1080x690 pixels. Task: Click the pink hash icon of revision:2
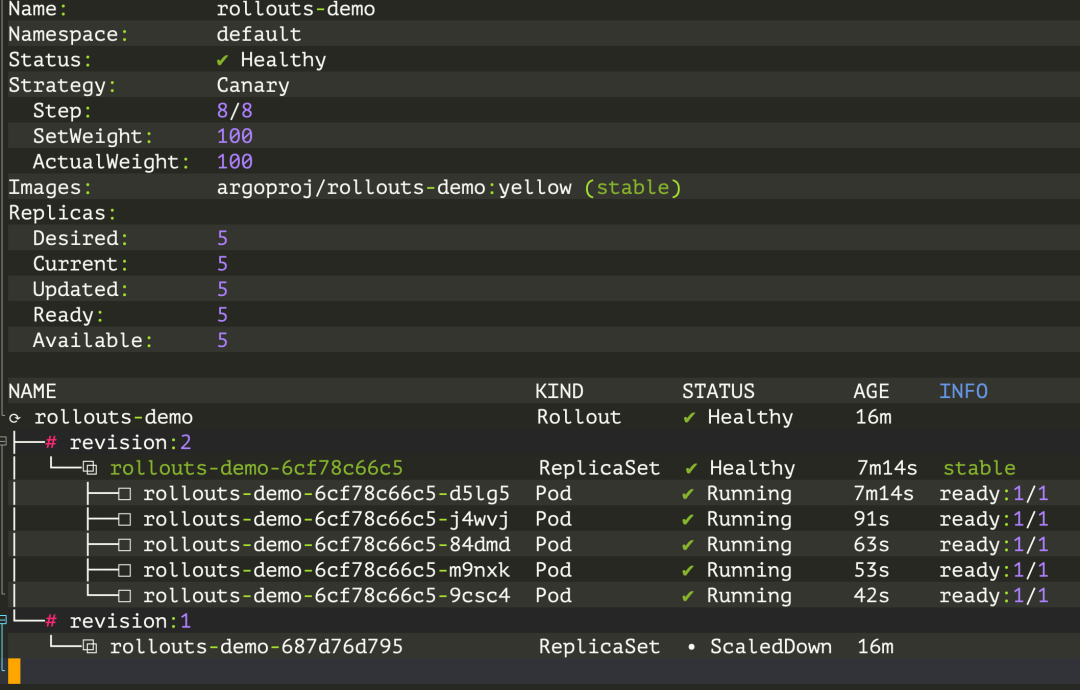(51, 442)
